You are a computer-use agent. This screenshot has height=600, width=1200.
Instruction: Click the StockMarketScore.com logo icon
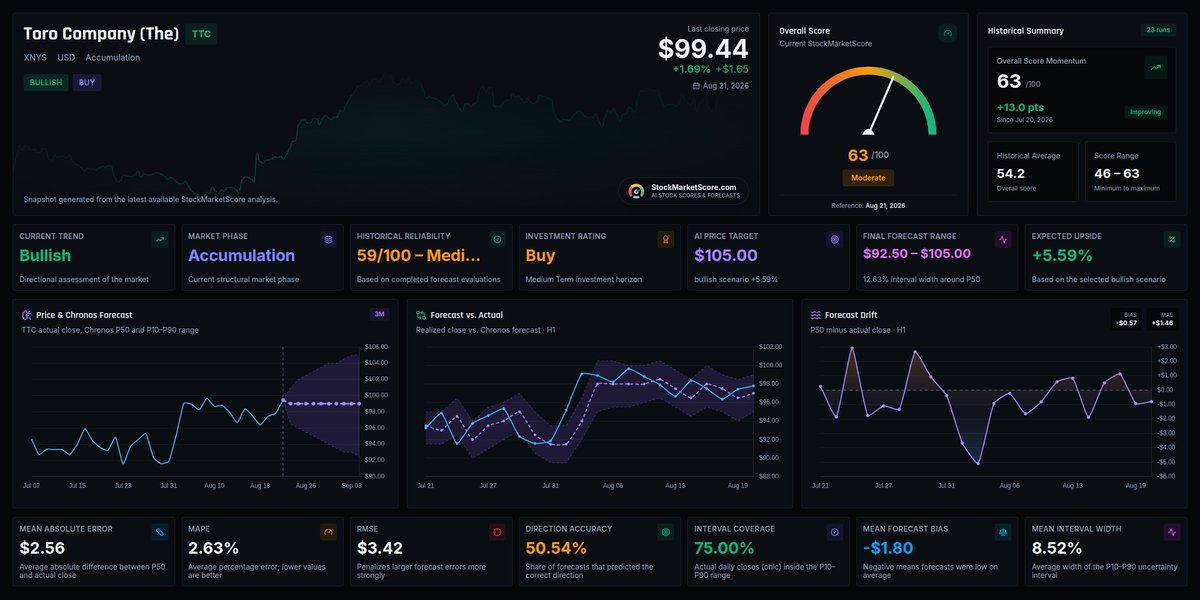(636, 191)
